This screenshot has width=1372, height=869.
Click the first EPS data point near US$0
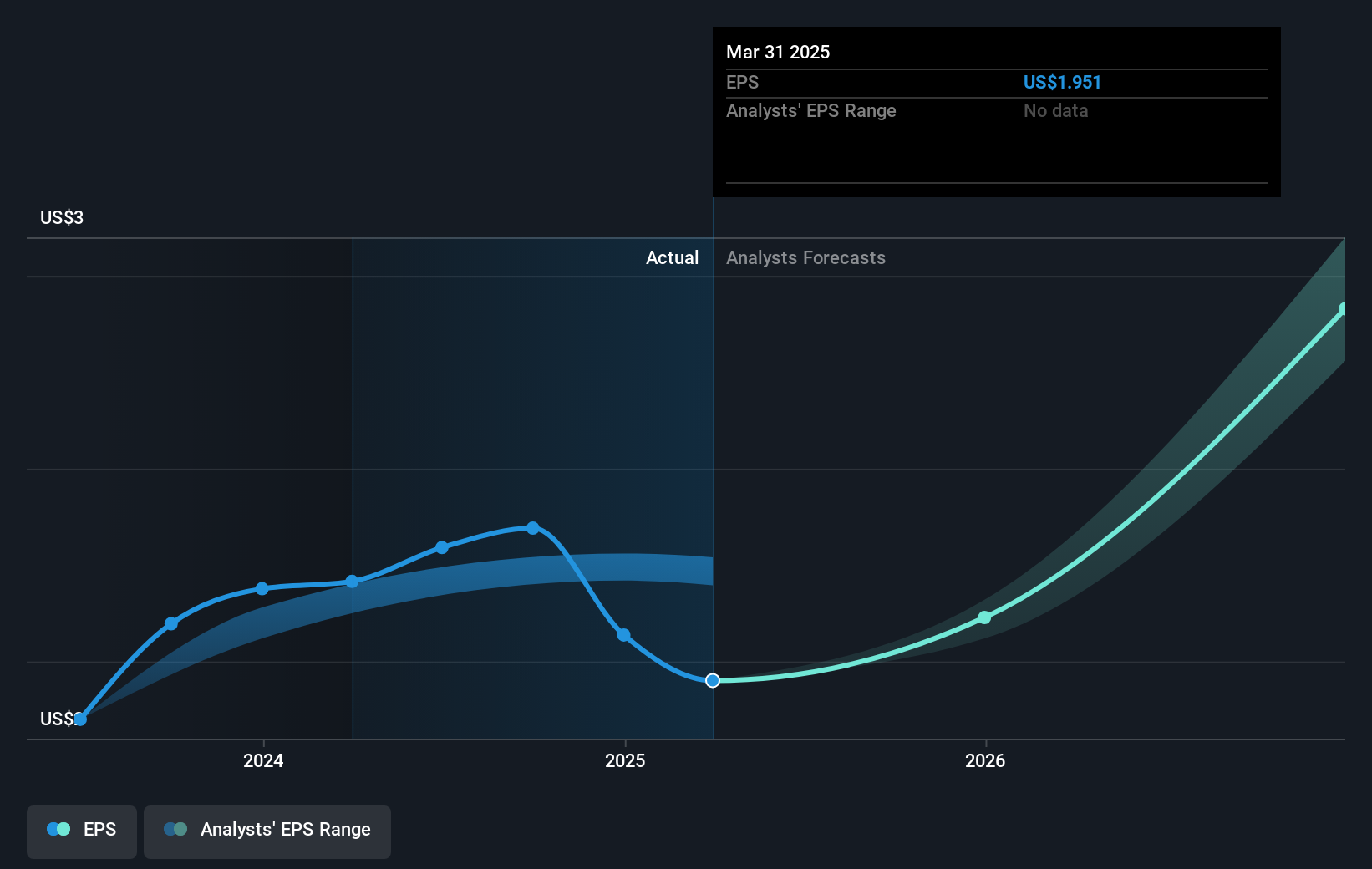click(x=80, y=719)
